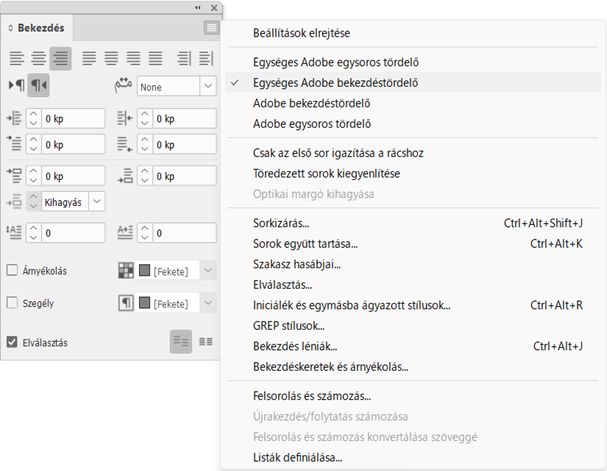
Task: Toggle the Szegély checkbox
Action: pos(12,303)
